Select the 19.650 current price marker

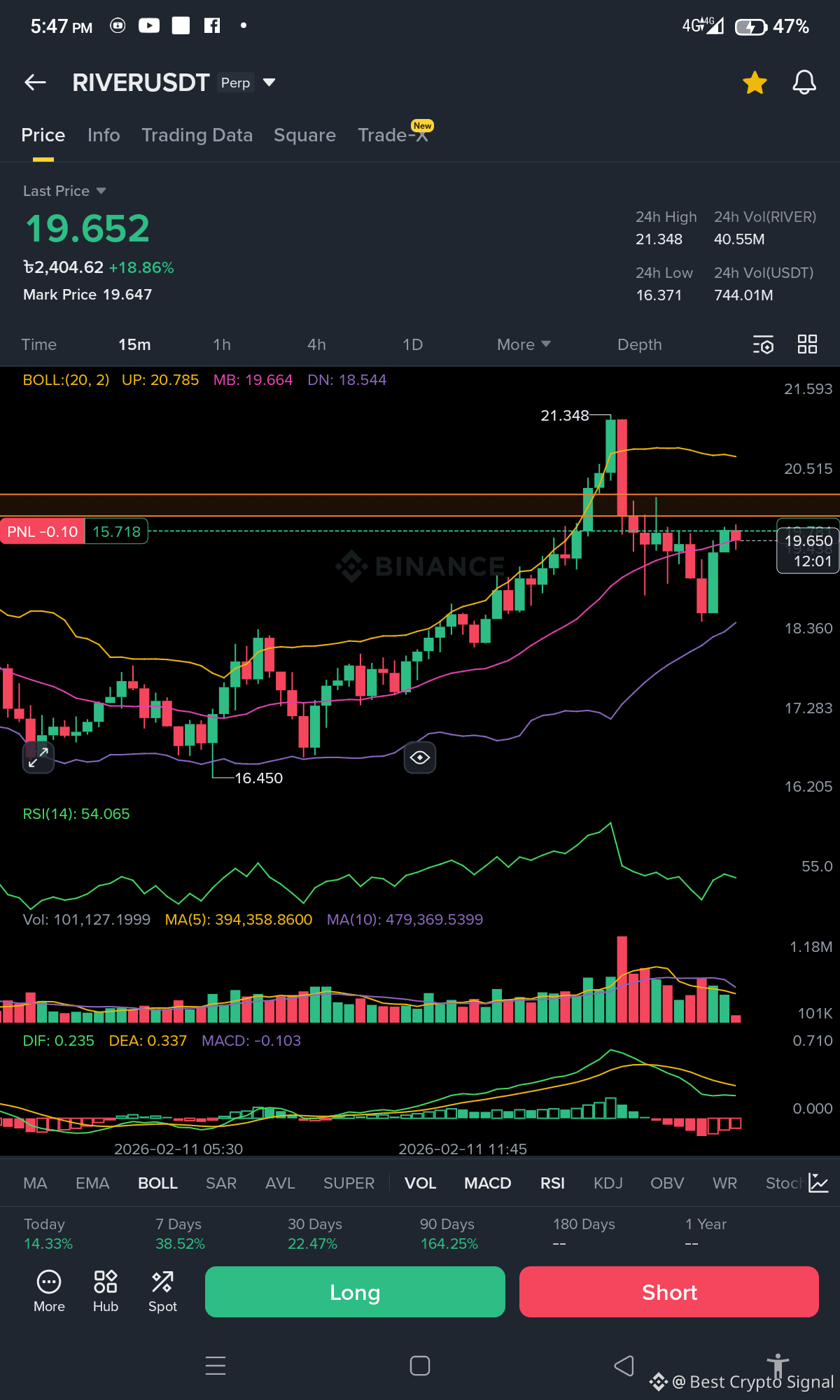[808, 550]
